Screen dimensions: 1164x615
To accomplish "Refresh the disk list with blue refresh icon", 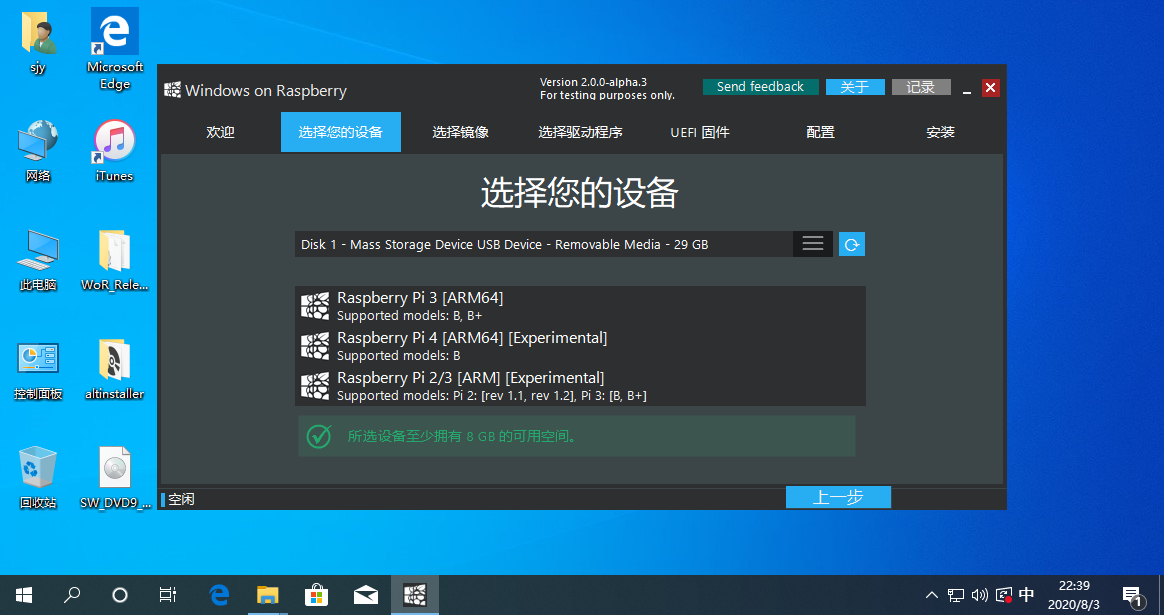I will pyautogui.click(x=851, y=244).
